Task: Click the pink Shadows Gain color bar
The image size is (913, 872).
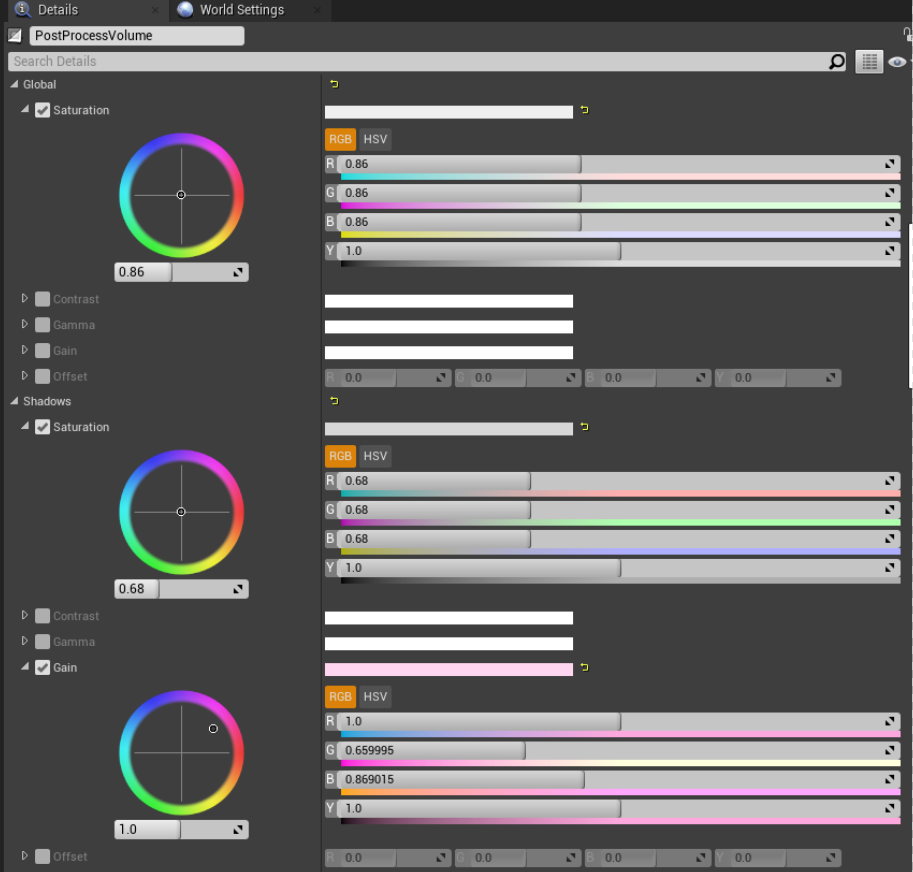Action: click(x=449, y=669)
